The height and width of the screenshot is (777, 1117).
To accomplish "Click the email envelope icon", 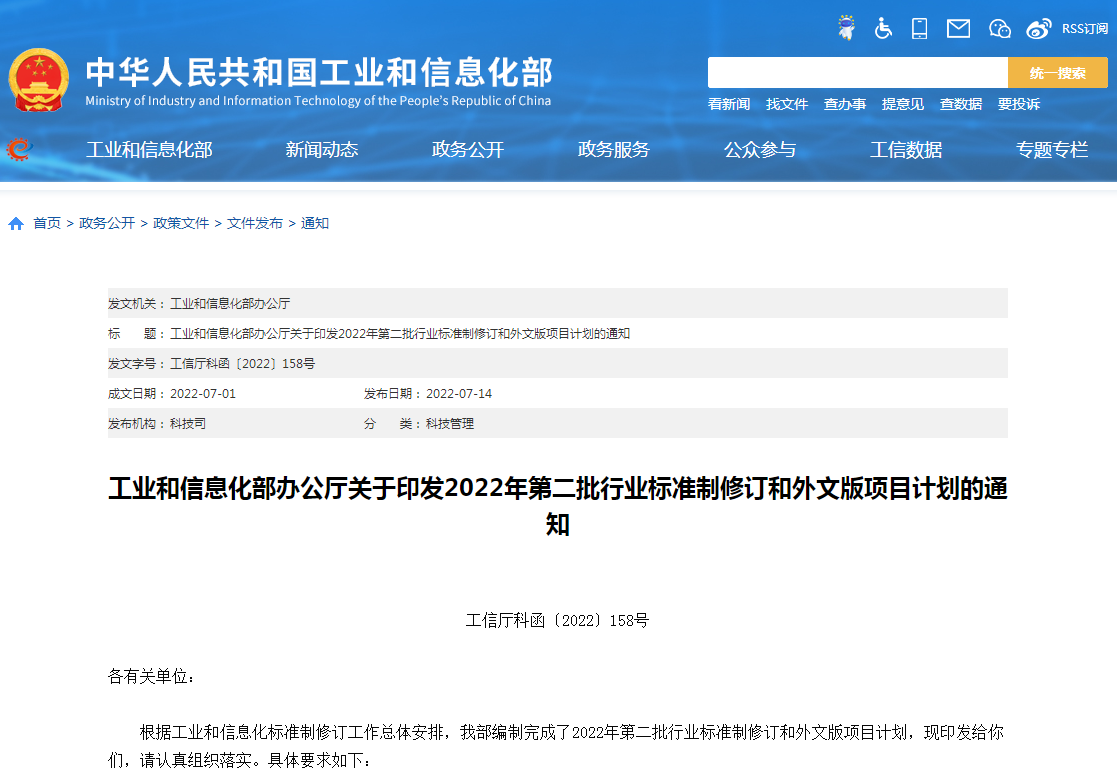I will coord(958,29).
